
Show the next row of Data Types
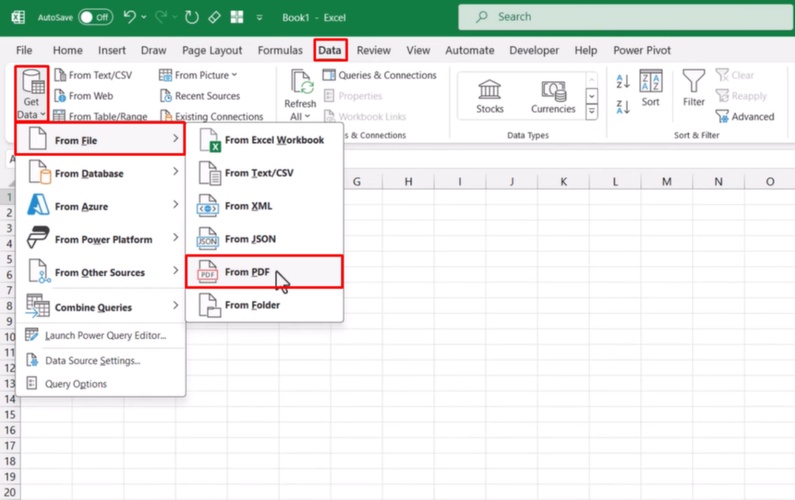[x=592, y=95]
